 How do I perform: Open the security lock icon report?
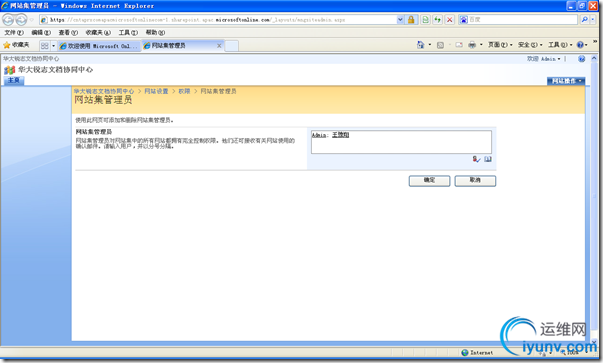coord(411,19)
